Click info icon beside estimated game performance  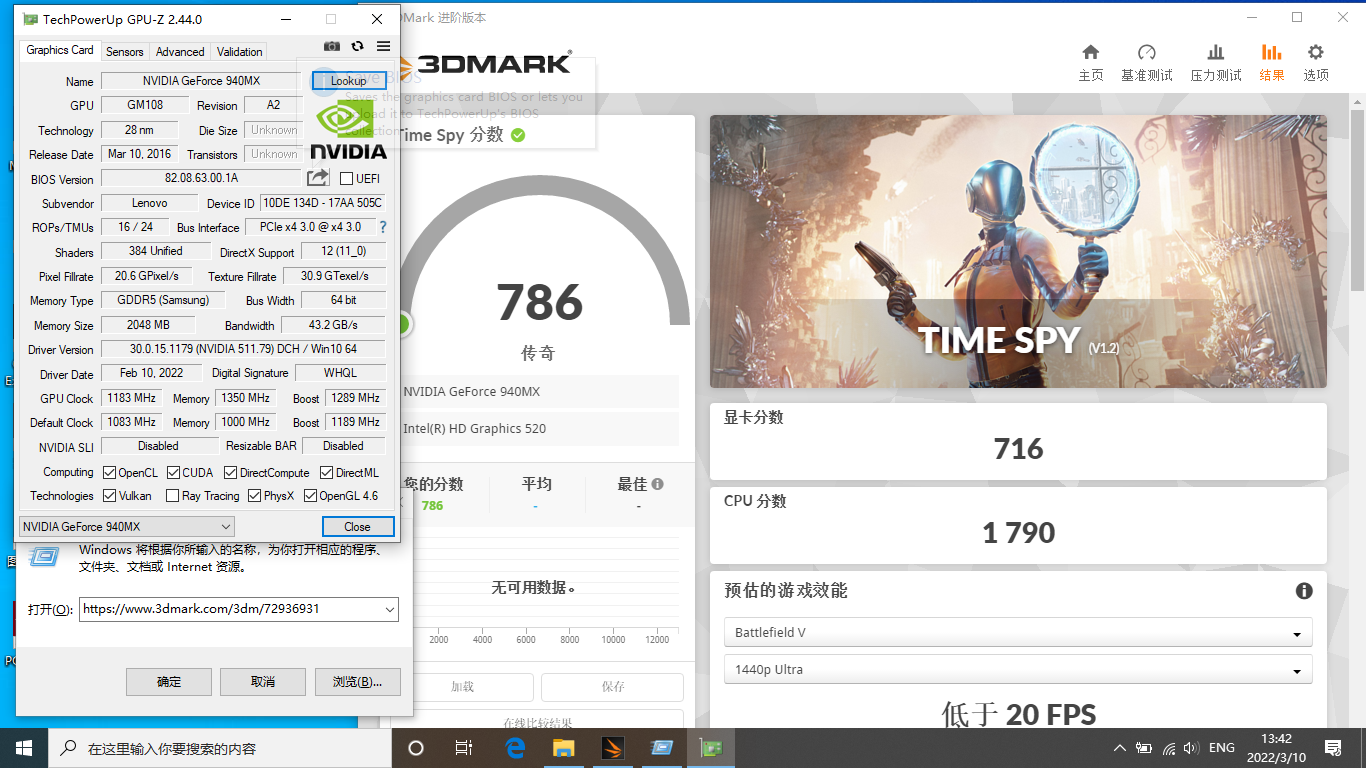click(x=1304, y=591)
